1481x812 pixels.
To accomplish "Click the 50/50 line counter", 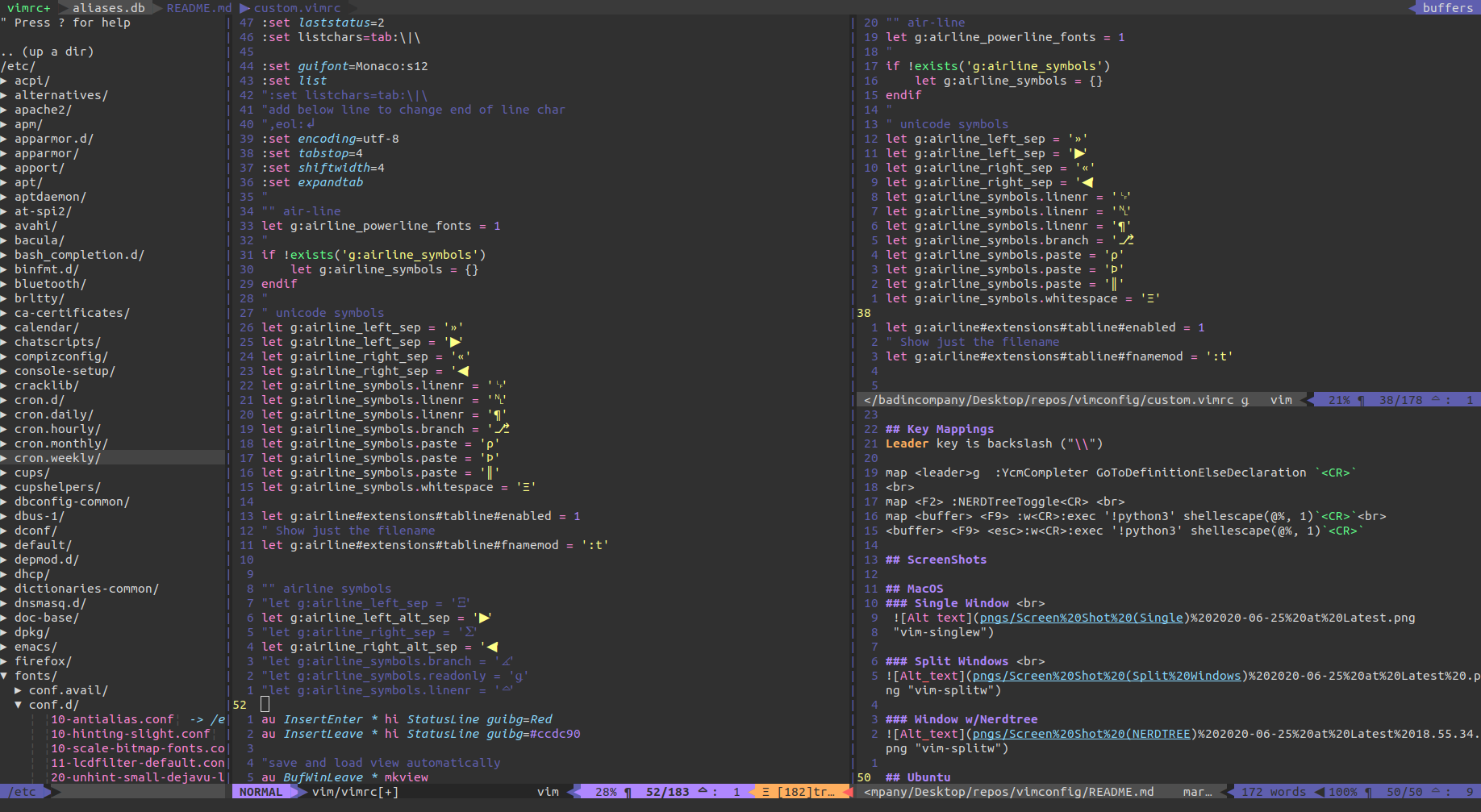I will pos(1404,792).
